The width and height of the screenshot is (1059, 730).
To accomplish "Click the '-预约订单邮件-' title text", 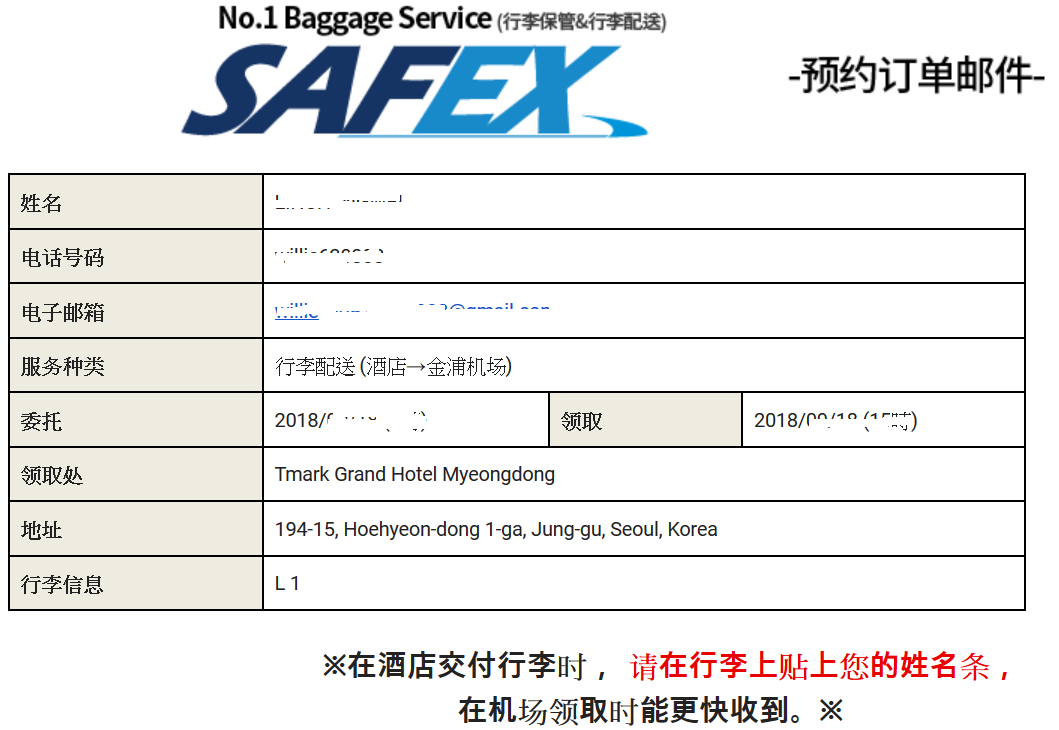I will [x=916, y=74].
